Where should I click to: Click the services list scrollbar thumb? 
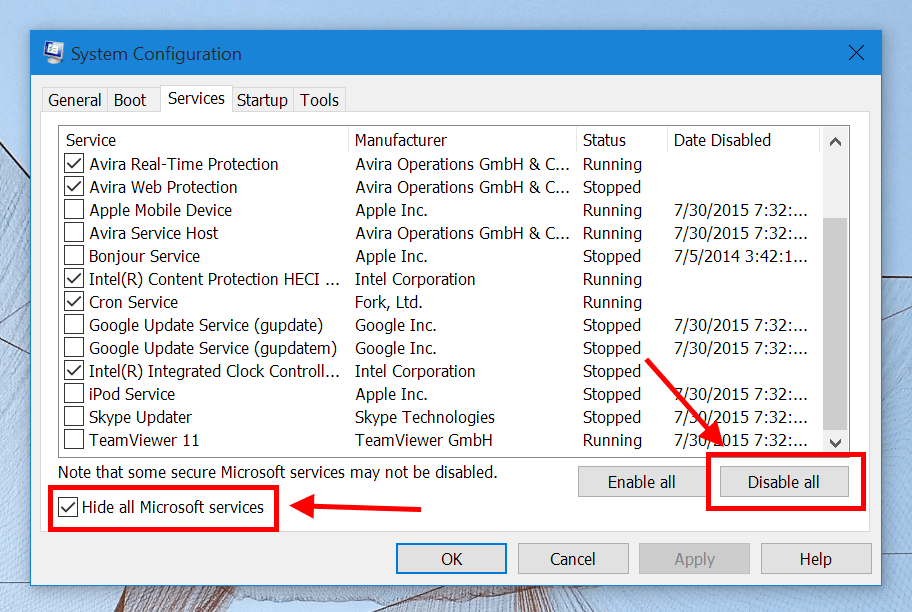(x=835, y=323)
